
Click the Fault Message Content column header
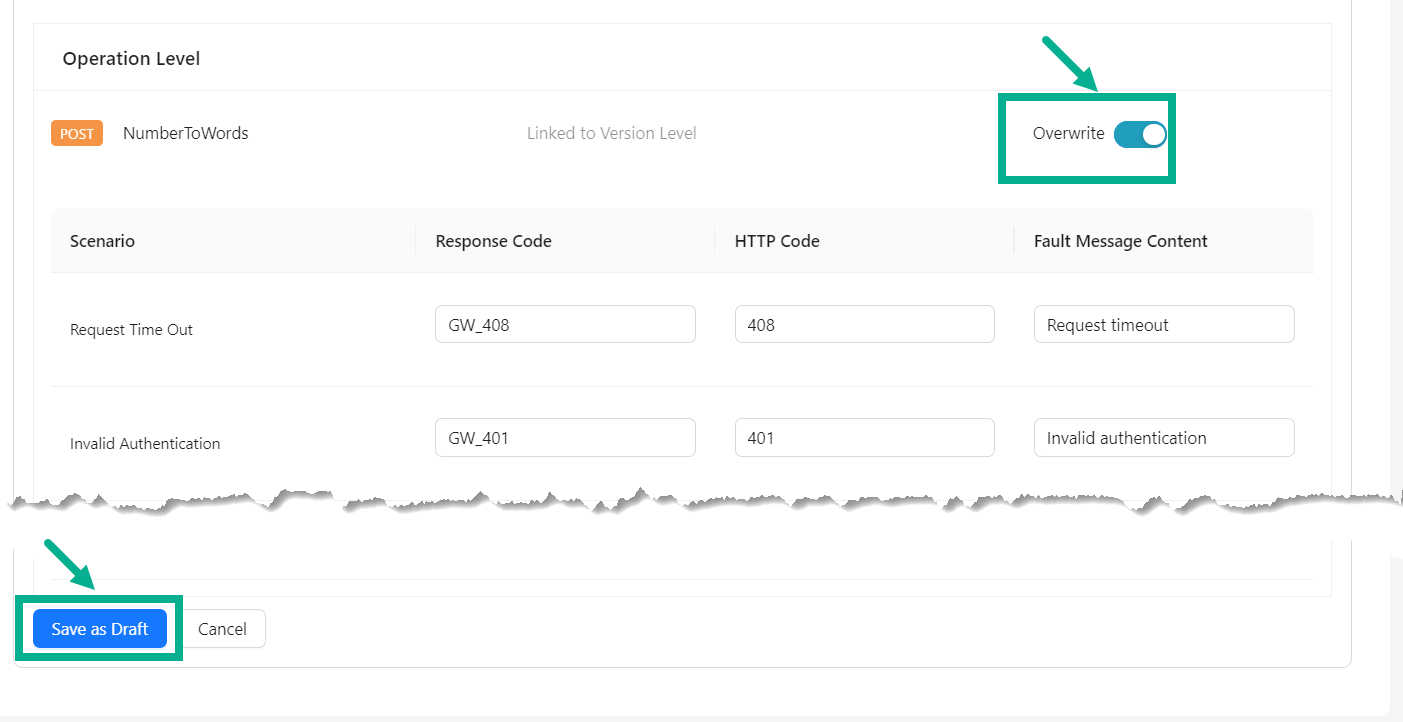pos(1120,241)
